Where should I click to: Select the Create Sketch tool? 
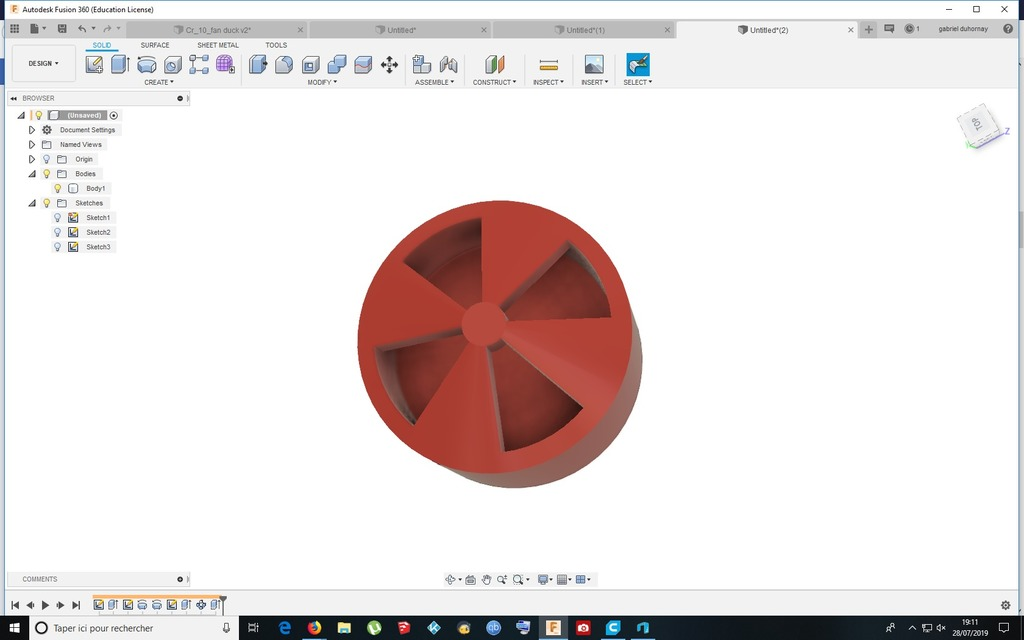93,63
